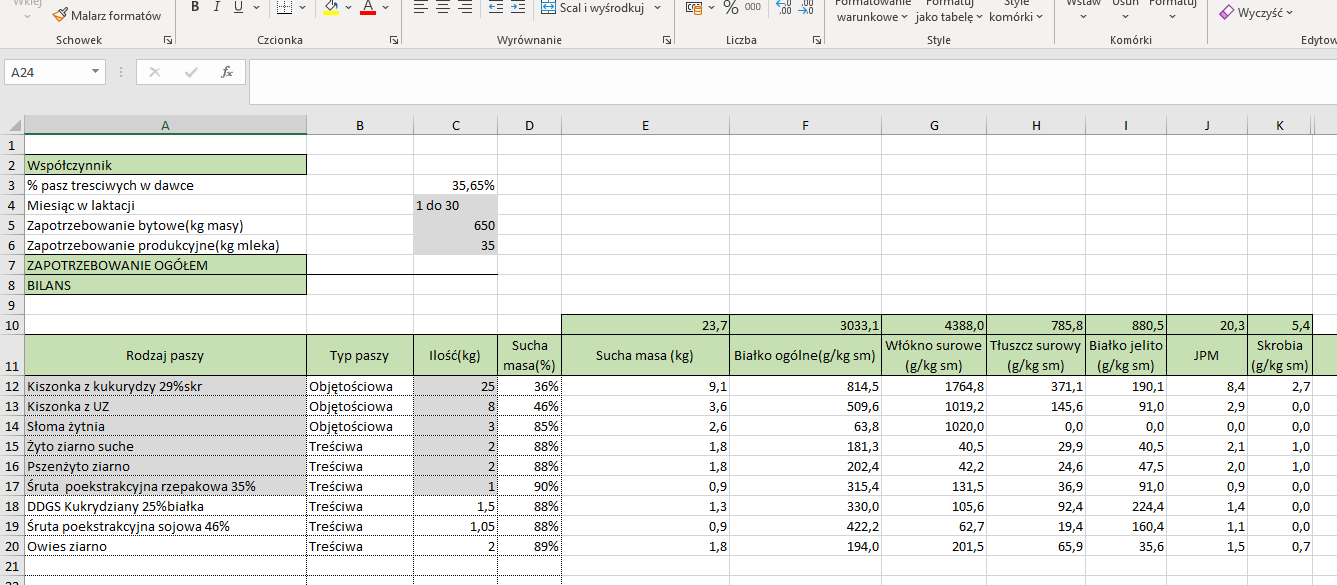Screen dimensions: 1337x585
Task: Open the Wyczyść clear menu
Action: [1255, 12]
